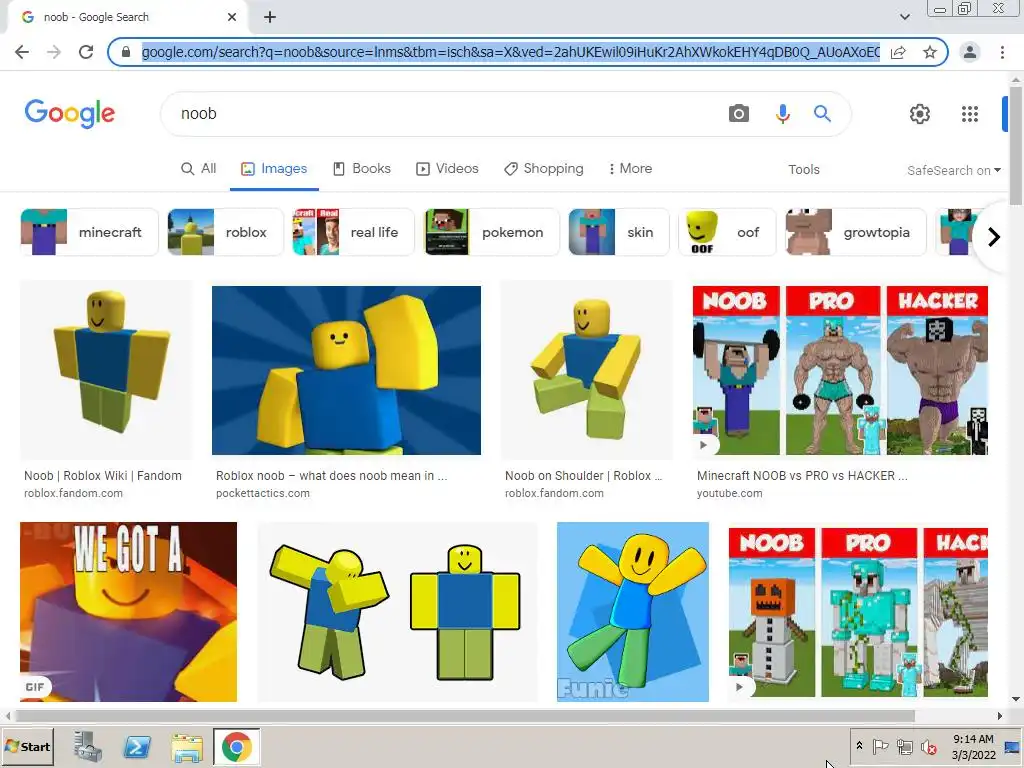Filter results by the oof chip

727,232
